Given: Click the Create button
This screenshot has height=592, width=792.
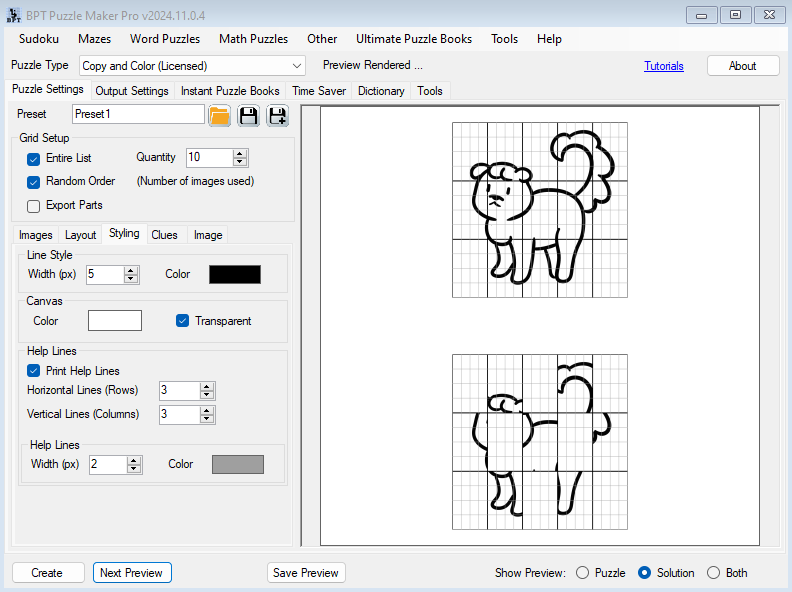Looking at the screenshot, I should (x=47, y=573).
